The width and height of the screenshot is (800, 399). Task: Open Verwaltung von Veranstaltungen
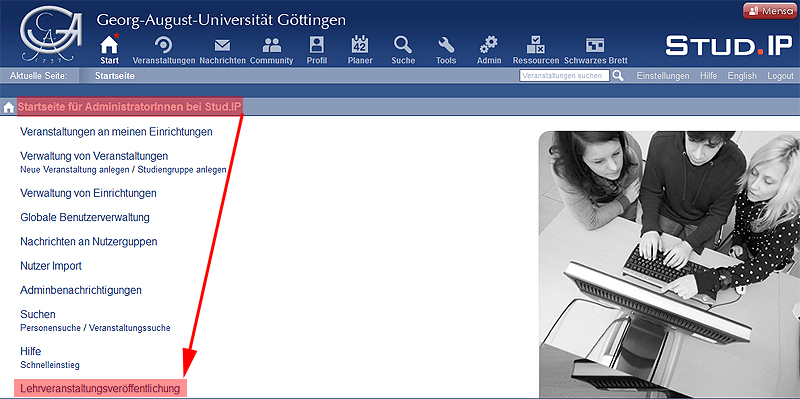94,156
